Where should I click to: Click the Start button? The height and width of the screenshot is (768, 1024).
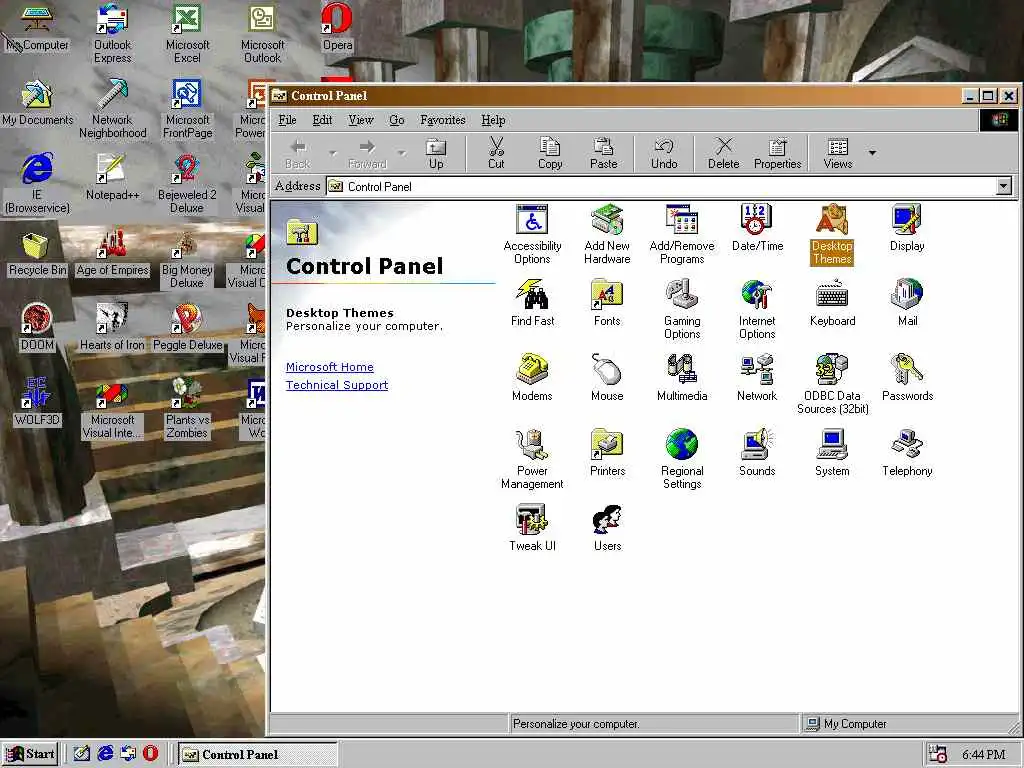tap(30, 754)
